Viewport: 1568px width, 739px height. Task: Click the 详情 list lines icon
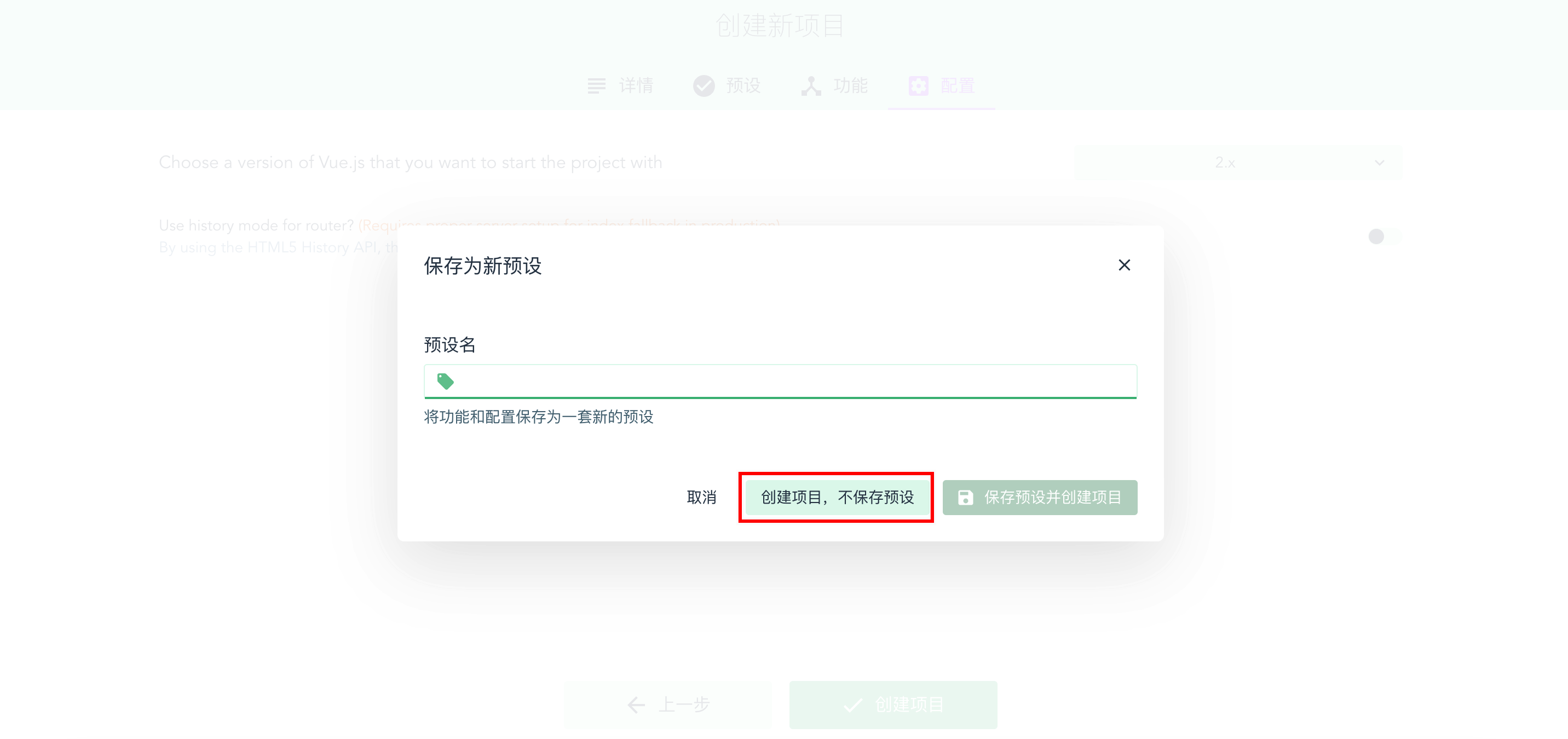pos(597,86)
